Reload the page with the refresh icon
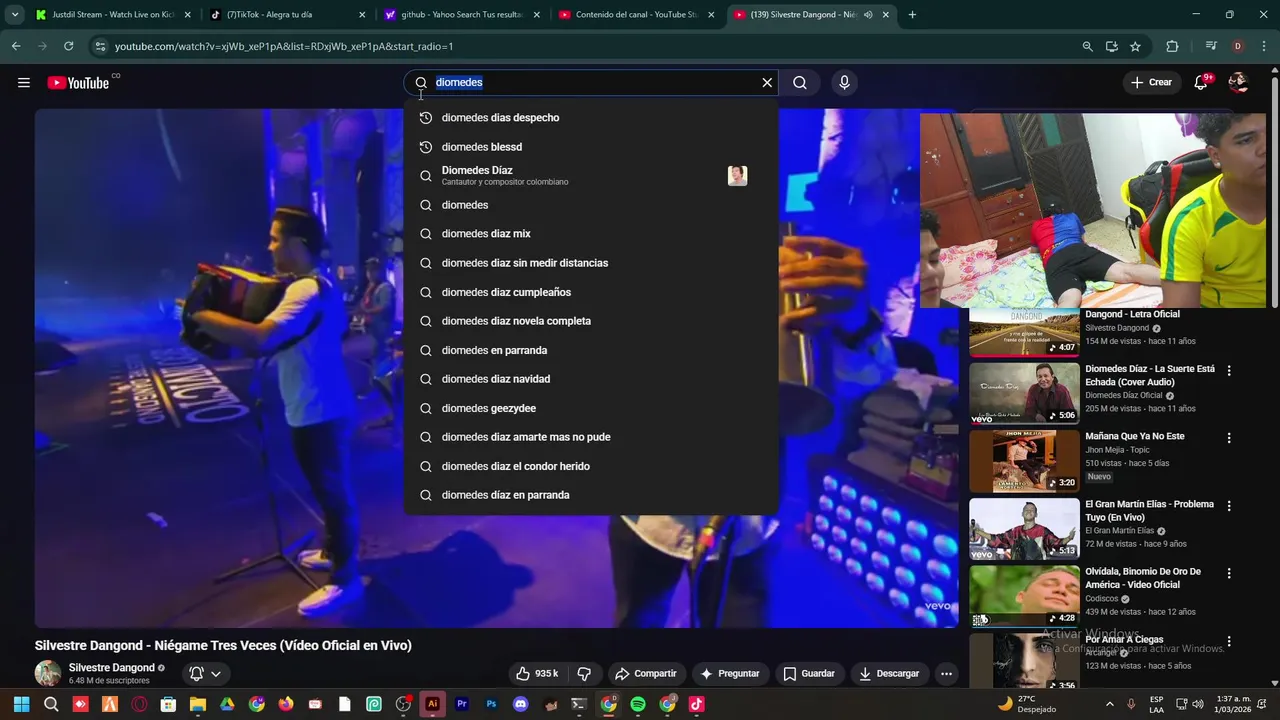The width and height of the screenshot is (1280, 720). tap(68, 46)
